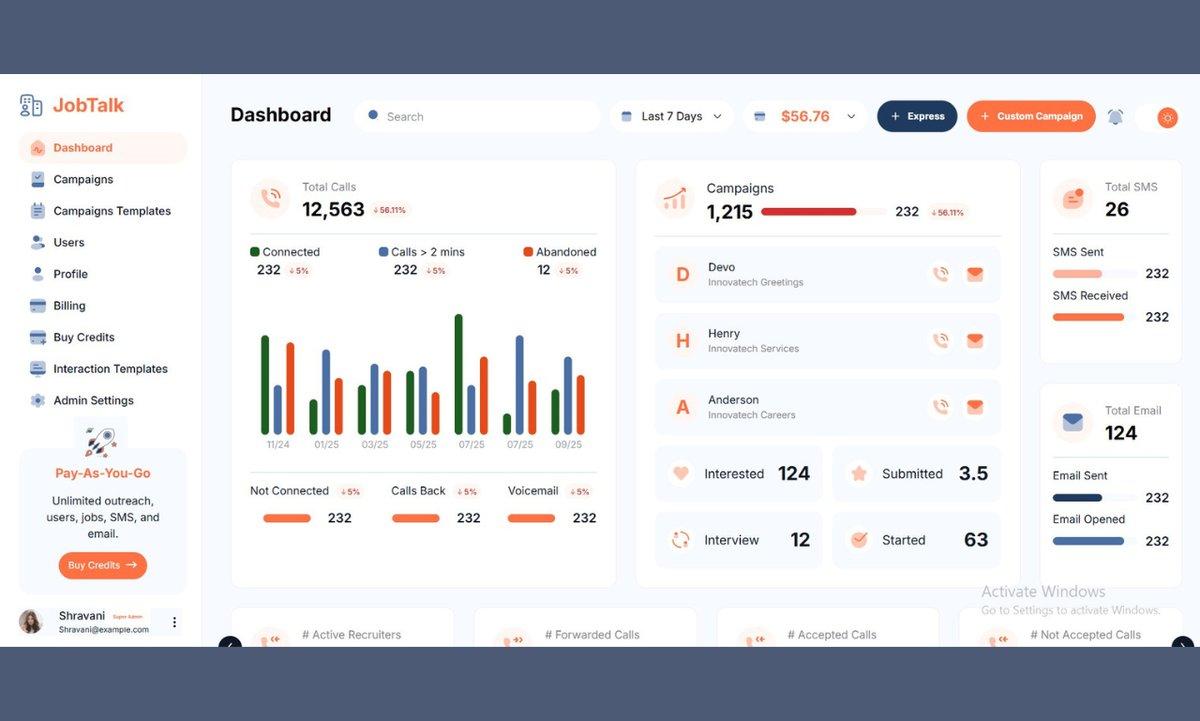Click the email icon in Anderson's row
Image resolution: width=1200 pixels, height=721 pixels.
coord(975,407)
